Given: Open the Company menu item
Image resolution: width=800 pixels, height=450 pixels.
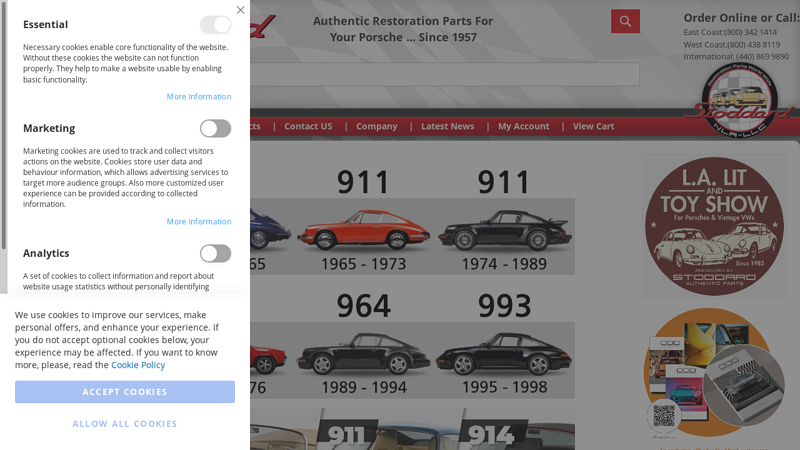Looking at the screenshot, I should pos(377,126).
